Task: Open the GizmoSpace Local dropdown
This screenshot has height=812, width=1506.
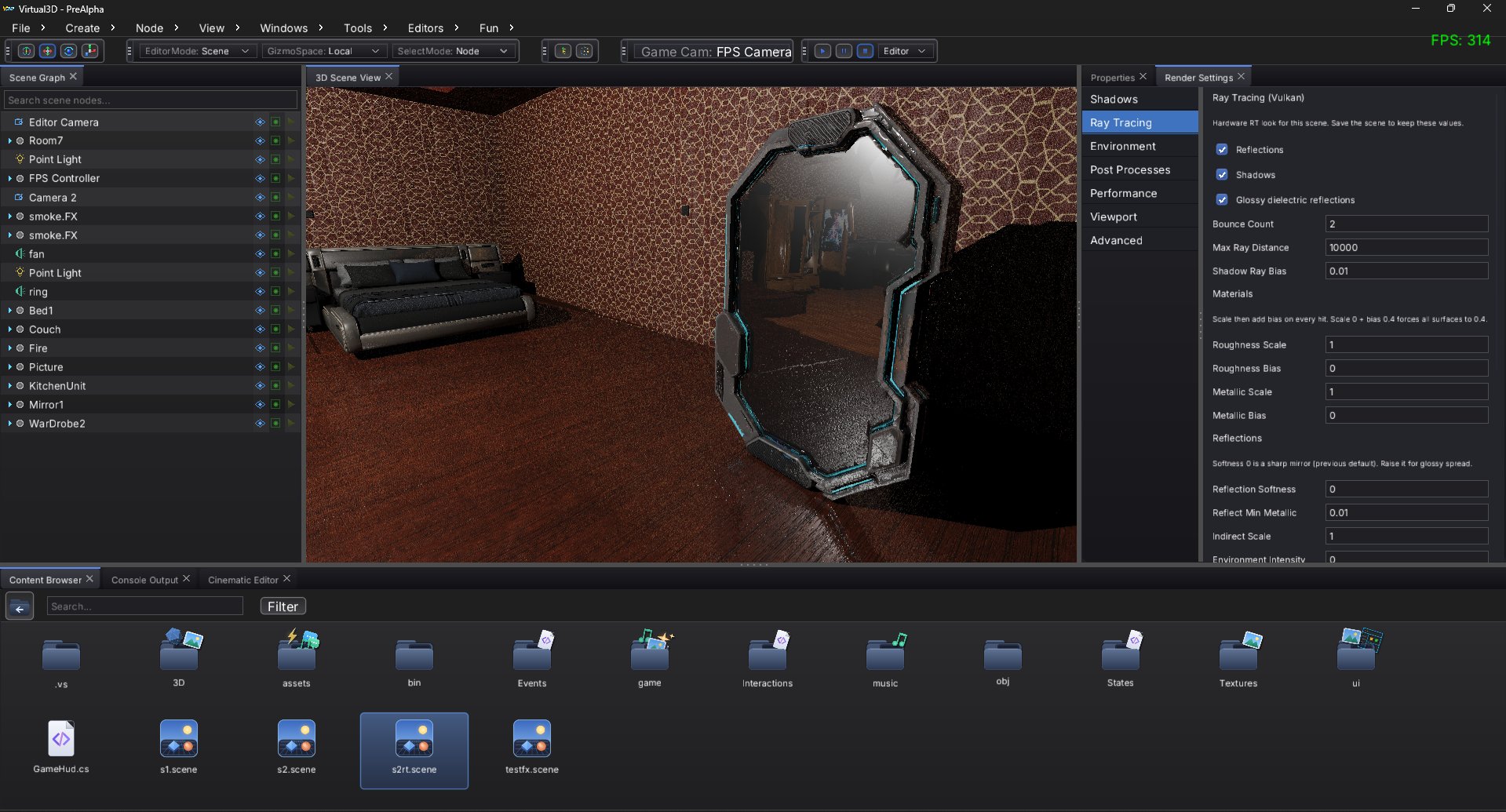Action: coord(324,51)
